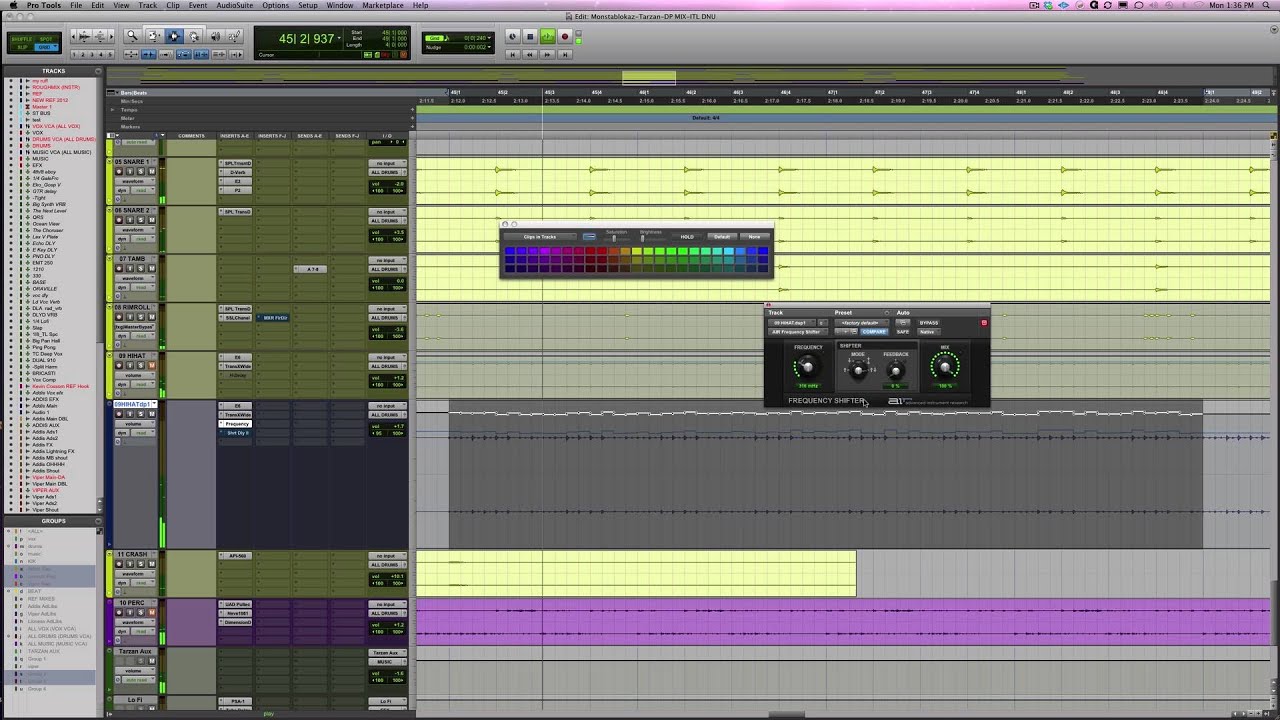The width and height of the screenshot is (1280, 720).
Task: Pick the bright yellow swatch in color palette
Action: (x=636, y=251)
